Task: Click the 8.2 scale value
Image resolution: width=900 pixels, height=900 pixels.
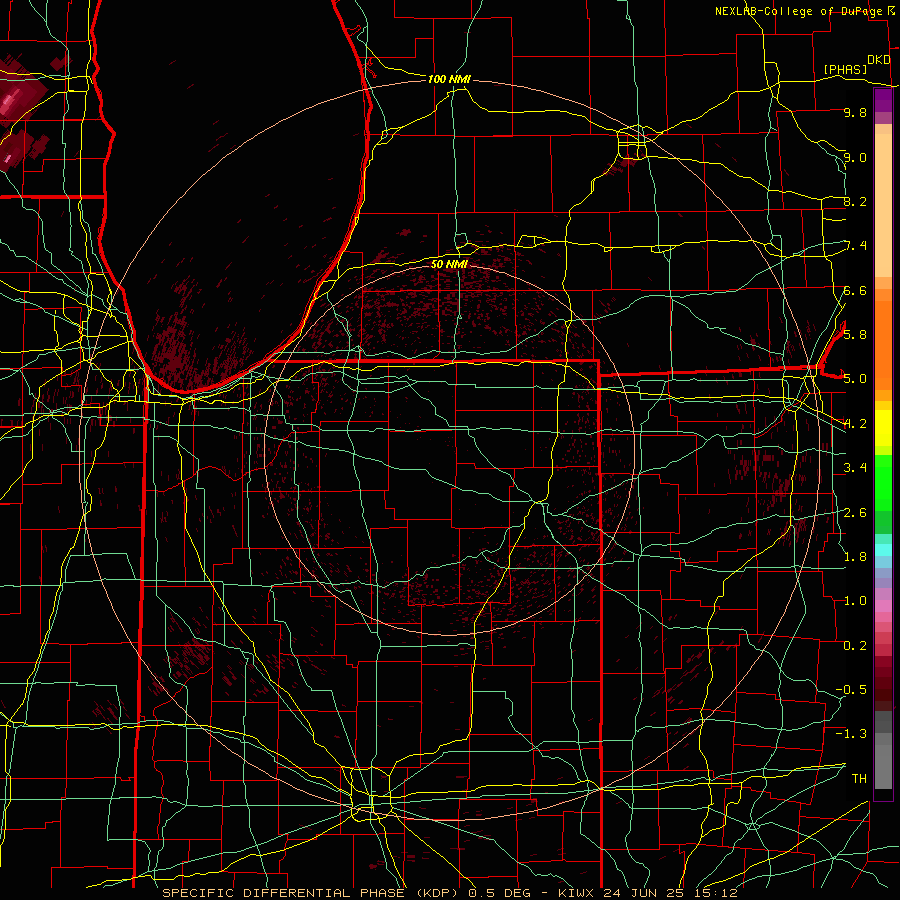Action: point(855,201)
